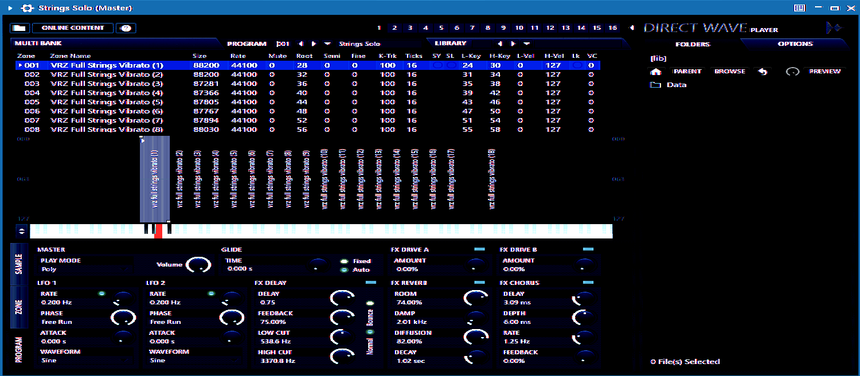
Task: Open the program dropdown arrow menu
Action: (327, 44)
